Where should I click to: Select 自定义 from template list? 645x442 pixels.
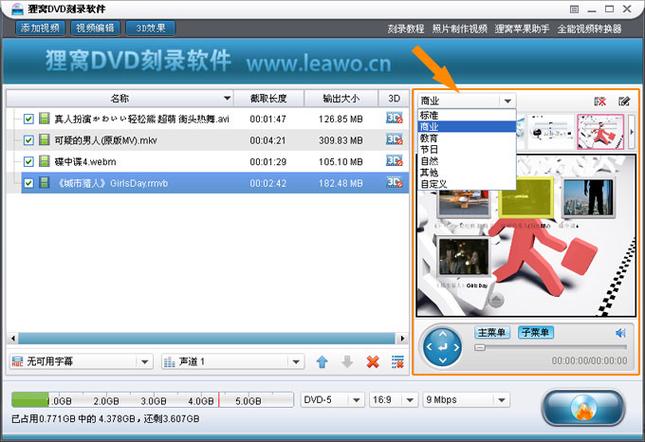(x=466, y=184)
